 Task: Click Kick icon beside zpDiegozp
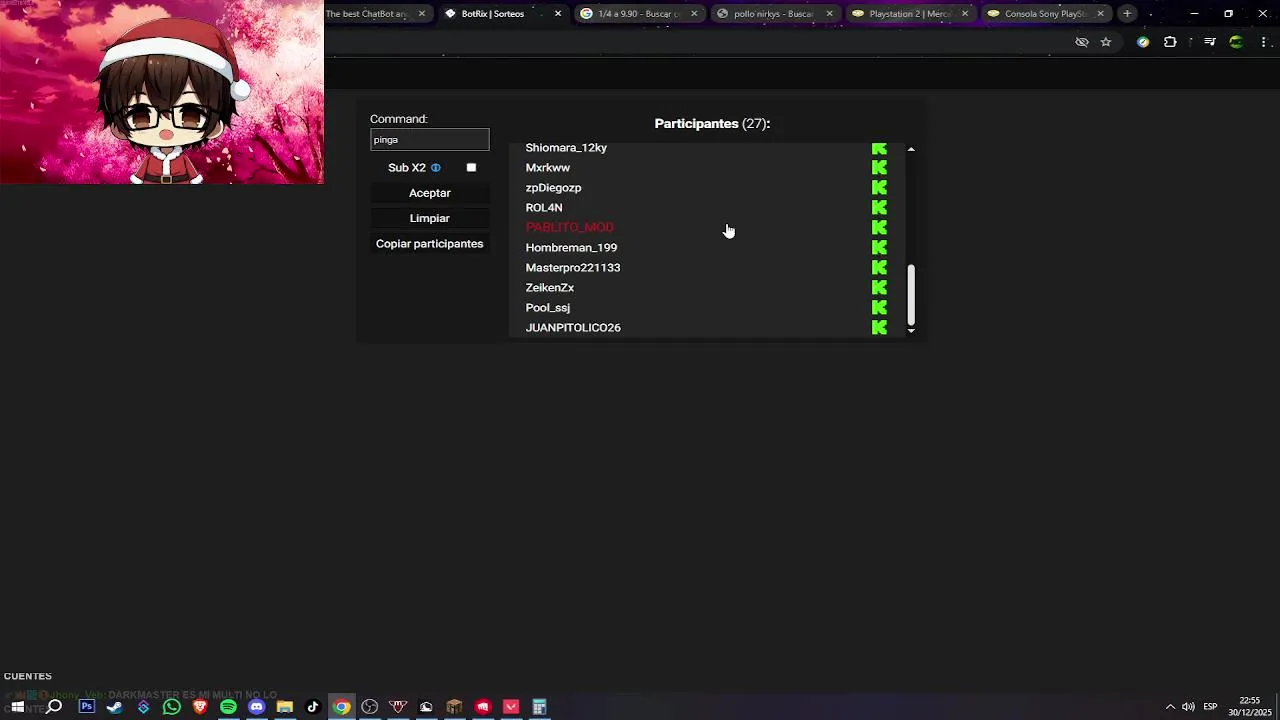[879, 188]
